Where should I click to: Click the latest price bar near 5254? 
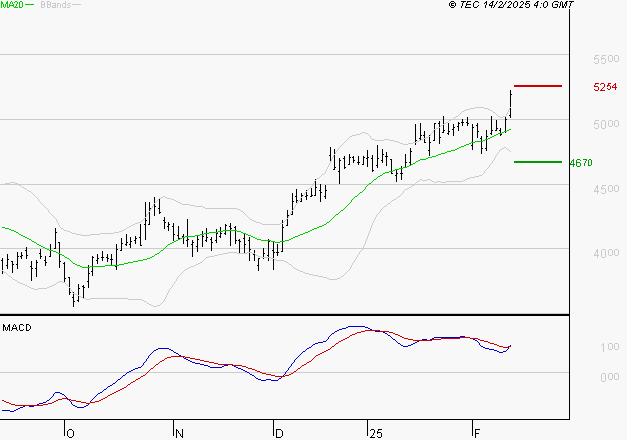tap(511, 104)
